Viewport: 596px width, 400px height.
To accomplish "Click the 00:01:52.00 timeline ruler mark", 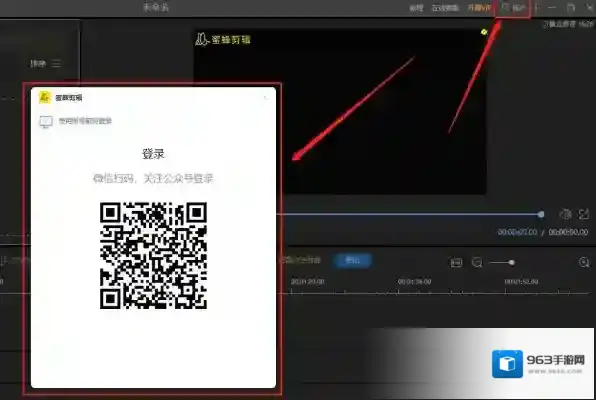I will (521, 282).
